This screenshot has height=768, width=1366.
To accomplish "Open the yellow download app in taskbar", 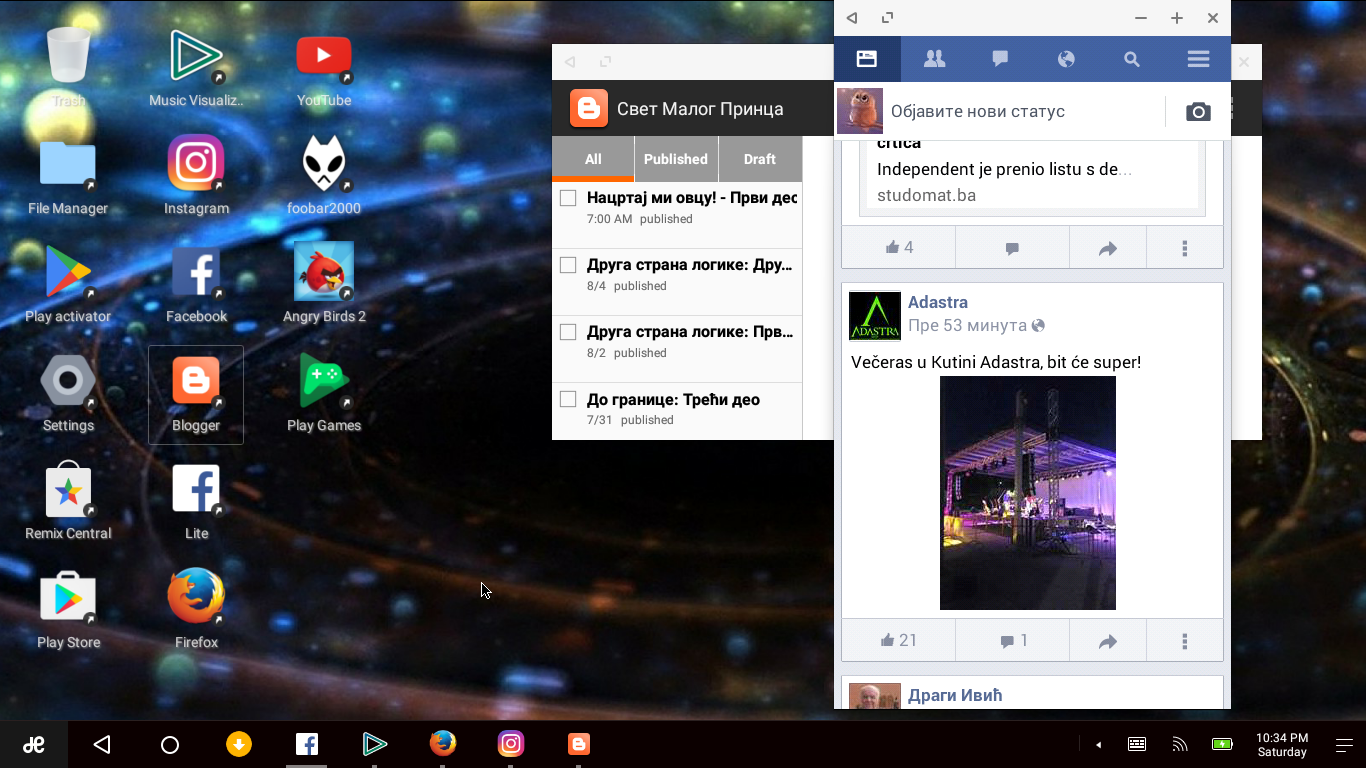I will 238,744.
